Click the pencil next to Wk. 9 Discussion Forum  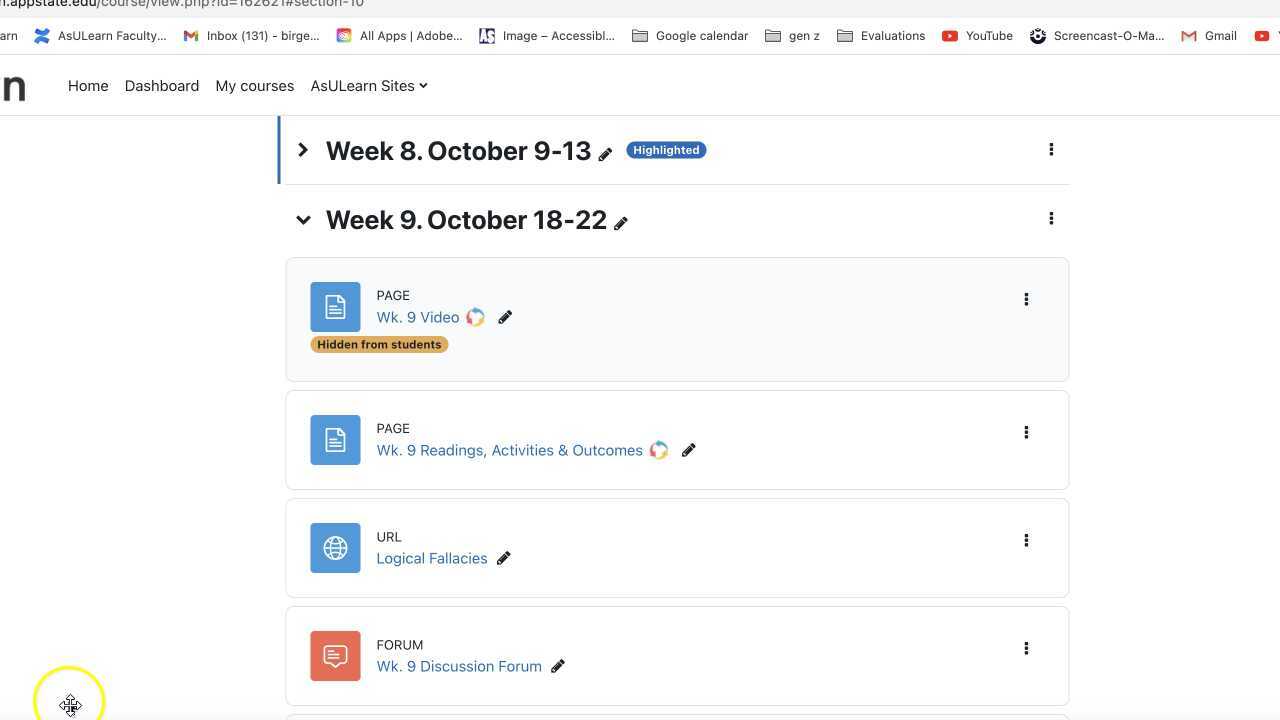click(558, 667)
